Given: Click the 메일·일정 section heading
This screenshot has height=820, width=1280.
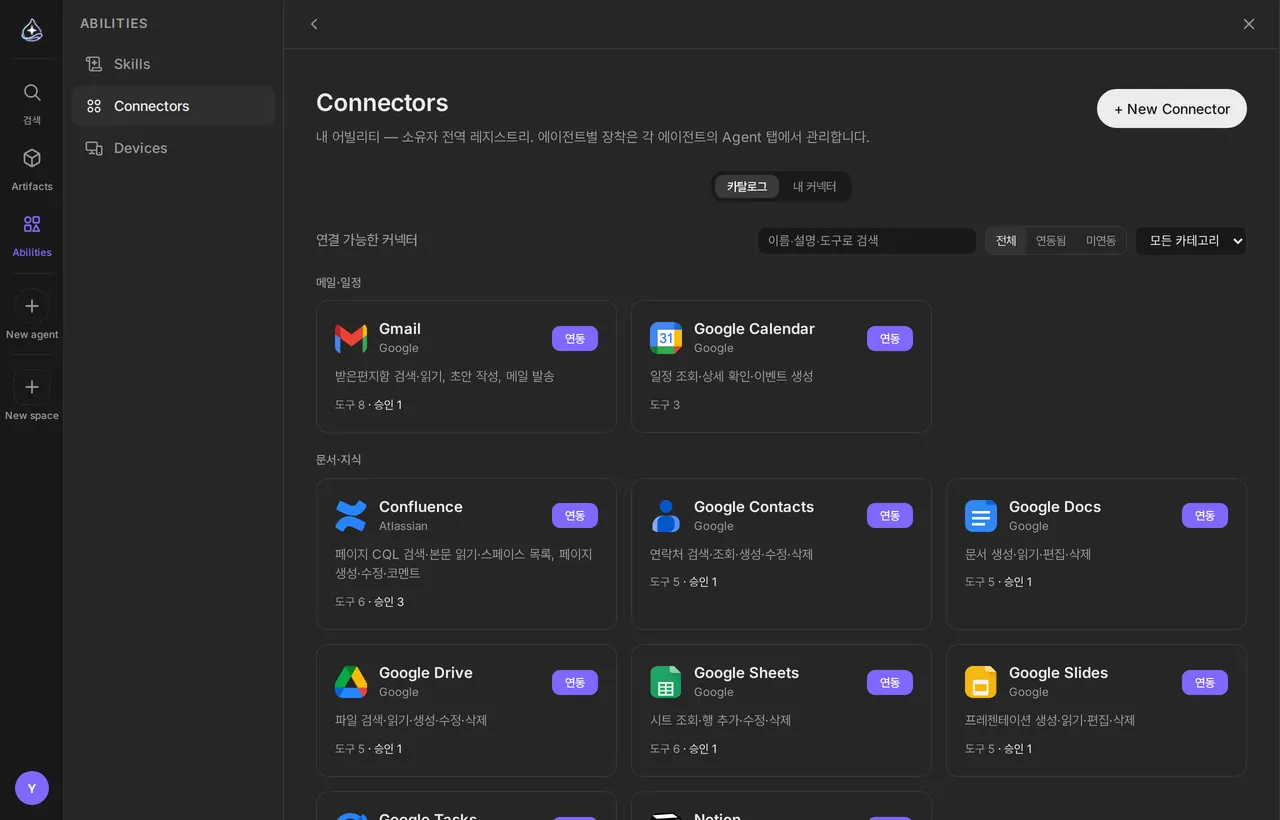Looking at the screenshot, I should pyautogui.click(x=339, y=283).
